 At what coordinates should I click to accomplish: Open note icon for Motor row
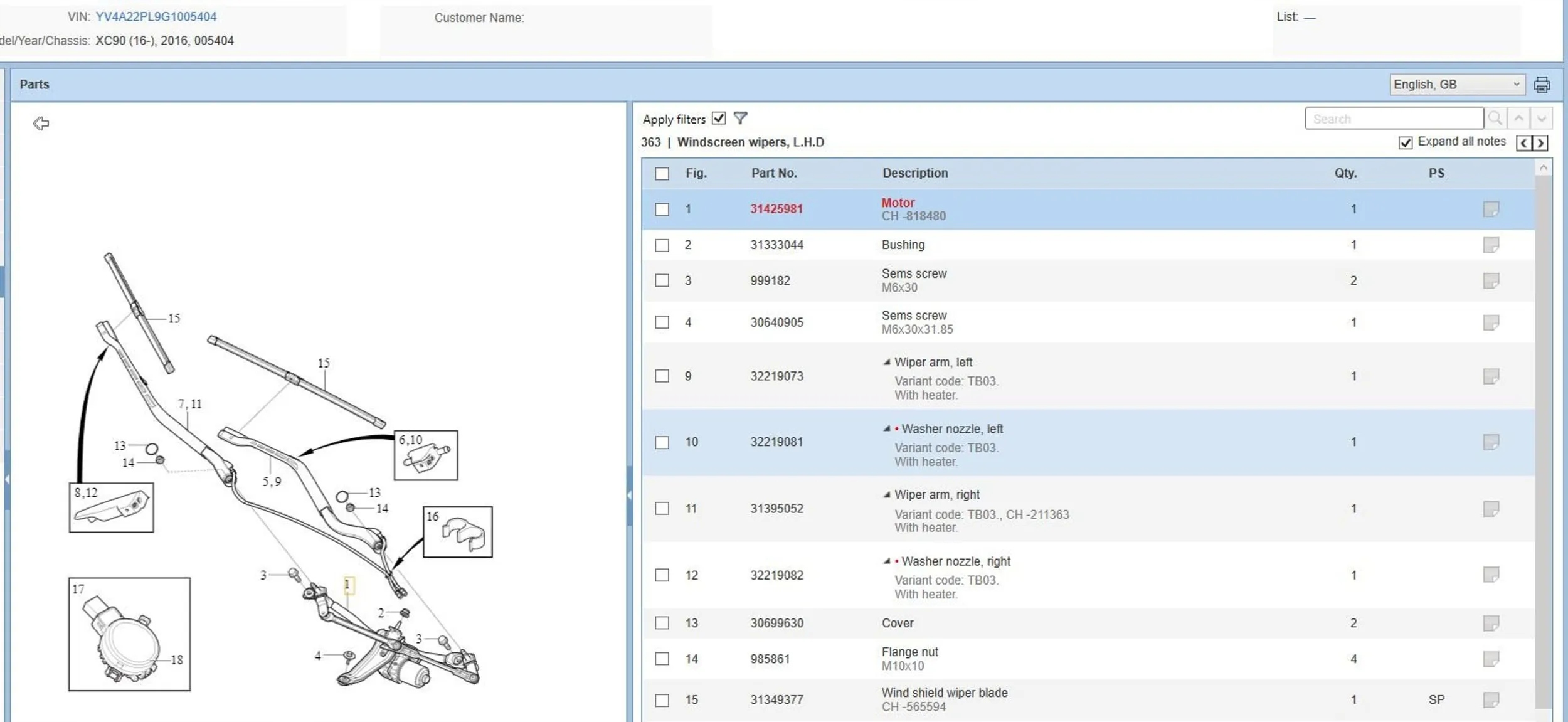click(1490, 209)
